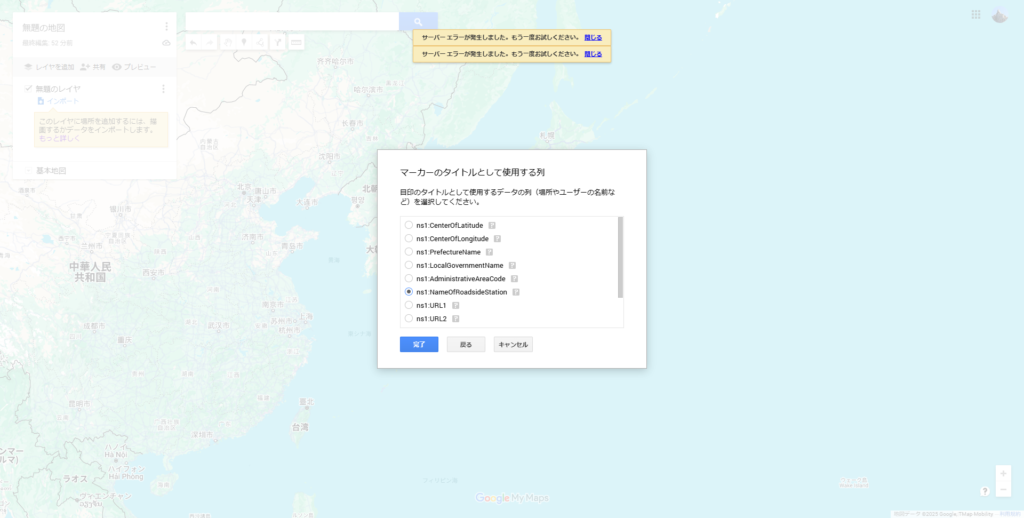
Task: Show sample for ns1:URL2 help icon
Action: 455,319
